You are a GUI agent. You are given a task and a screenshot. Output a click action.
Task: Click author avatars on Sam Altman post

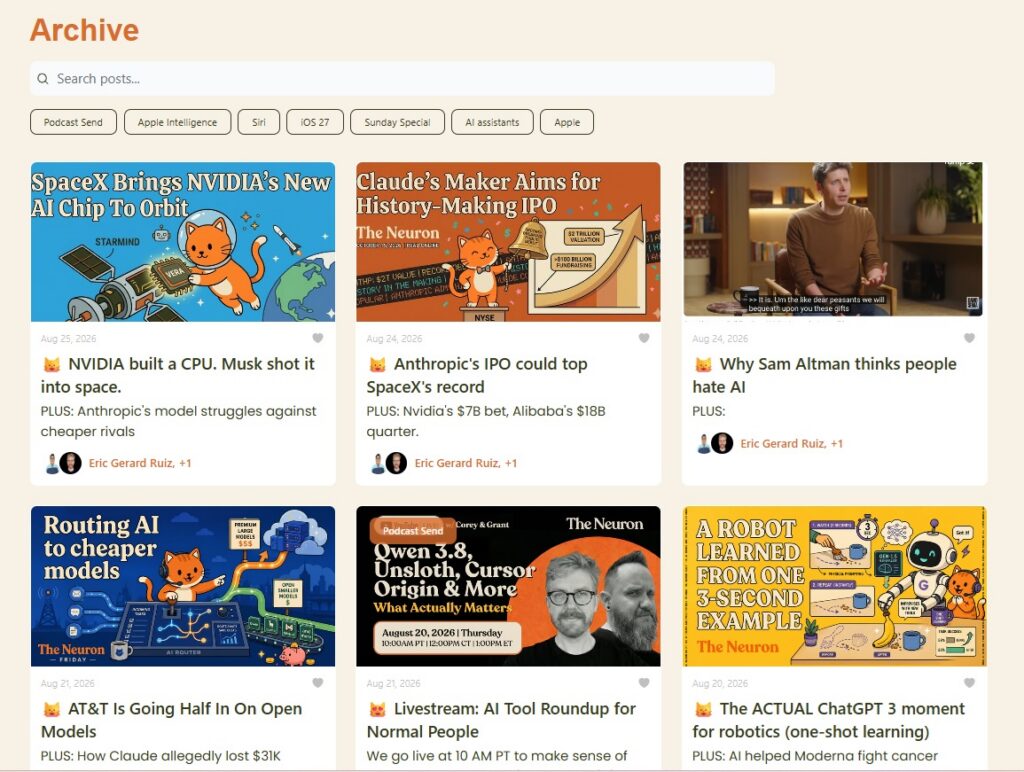pos(714,443)
